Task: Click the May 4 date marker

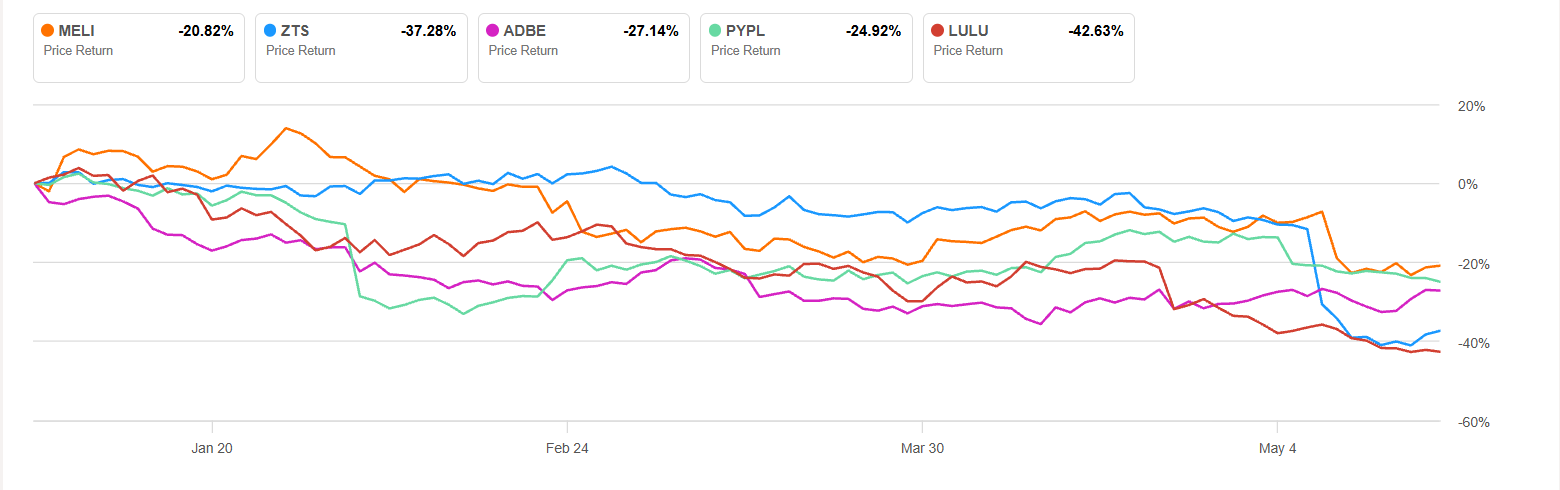Action: pyautogui.click(x=1277, y=449)
